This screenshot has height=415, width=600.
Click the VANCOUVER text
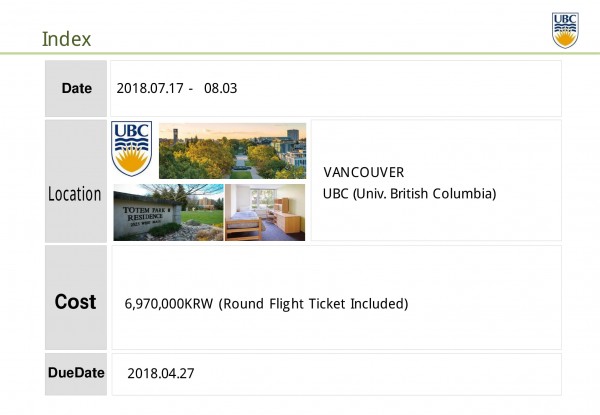coord(364,172)
